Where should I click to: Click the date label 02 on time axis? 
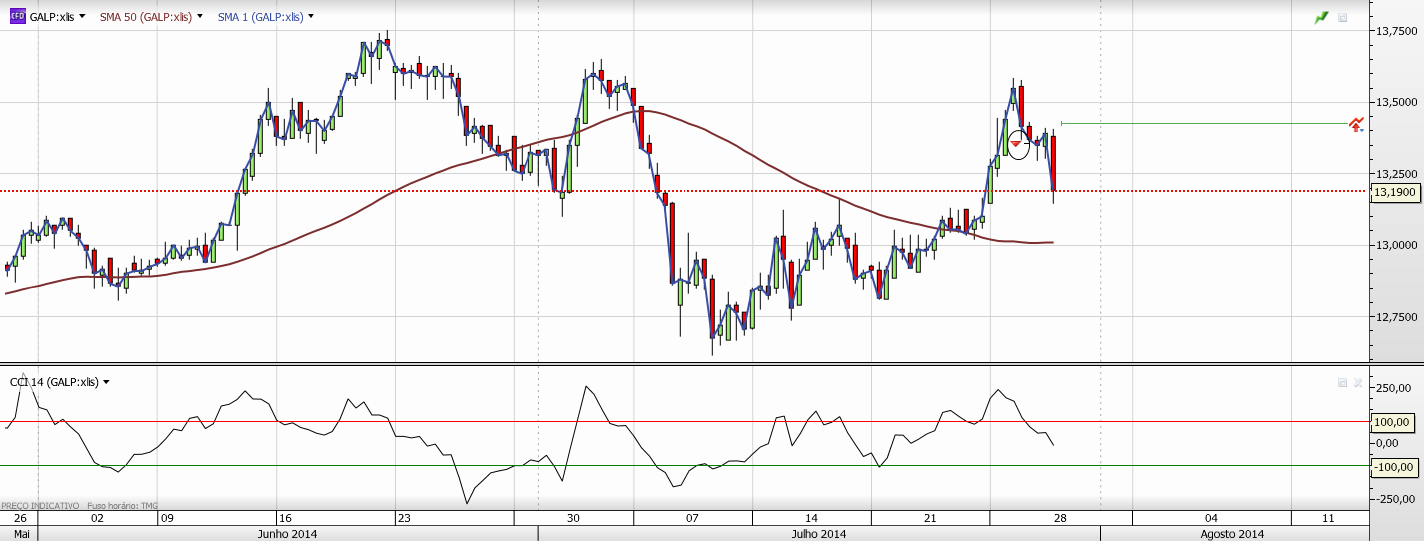[97, 518]
